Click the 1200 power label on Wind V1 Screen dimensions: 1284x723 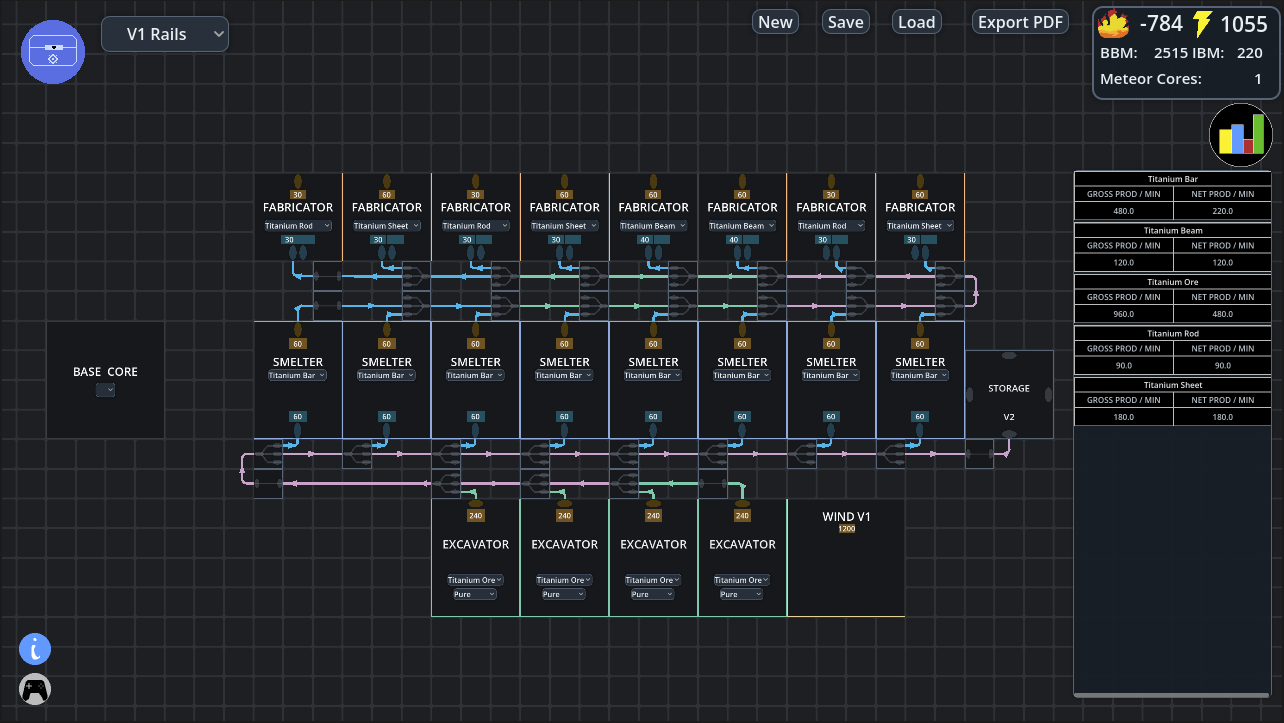click(846, 529)
